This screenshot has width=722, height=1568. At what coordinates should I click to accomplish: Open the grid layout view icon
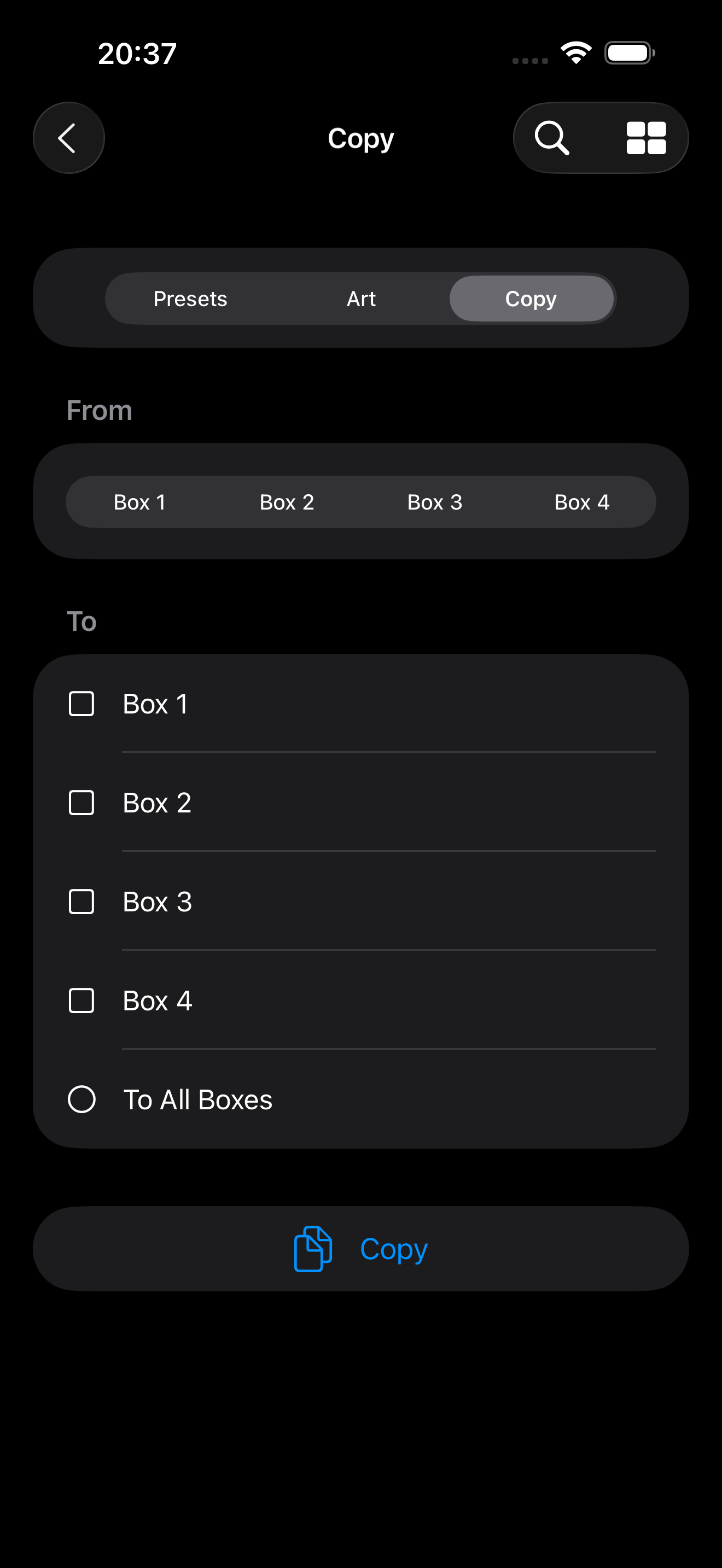coord(646,138)
